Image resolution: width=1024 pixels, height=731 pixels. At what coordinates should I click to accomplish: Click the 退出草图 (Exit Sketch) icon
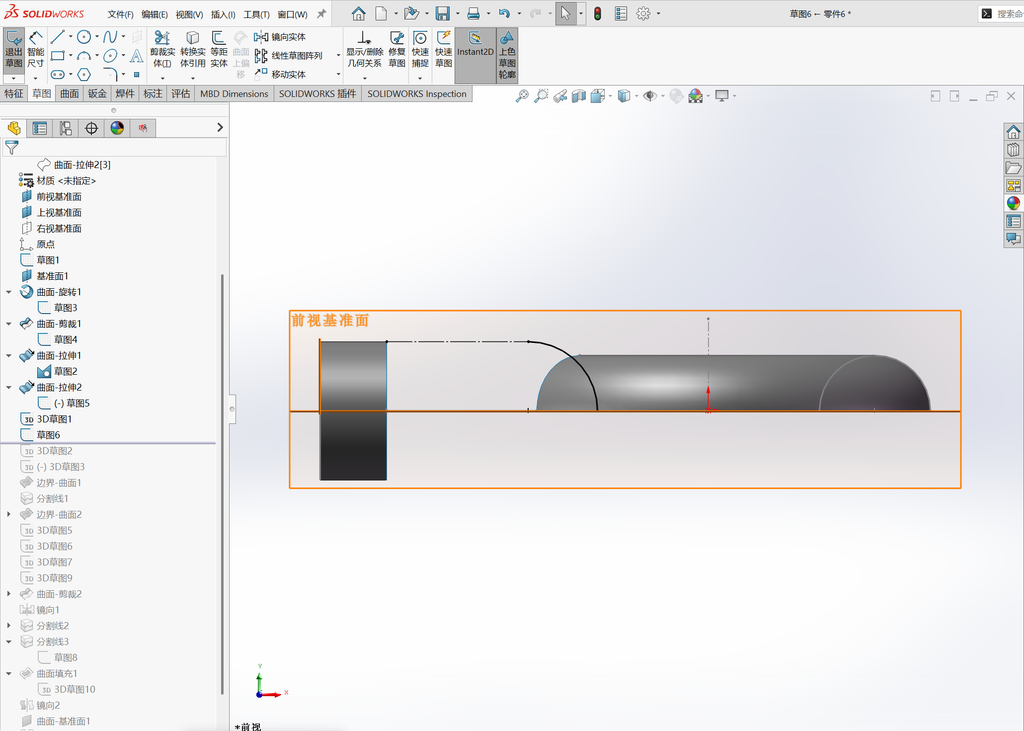(14, 50)
